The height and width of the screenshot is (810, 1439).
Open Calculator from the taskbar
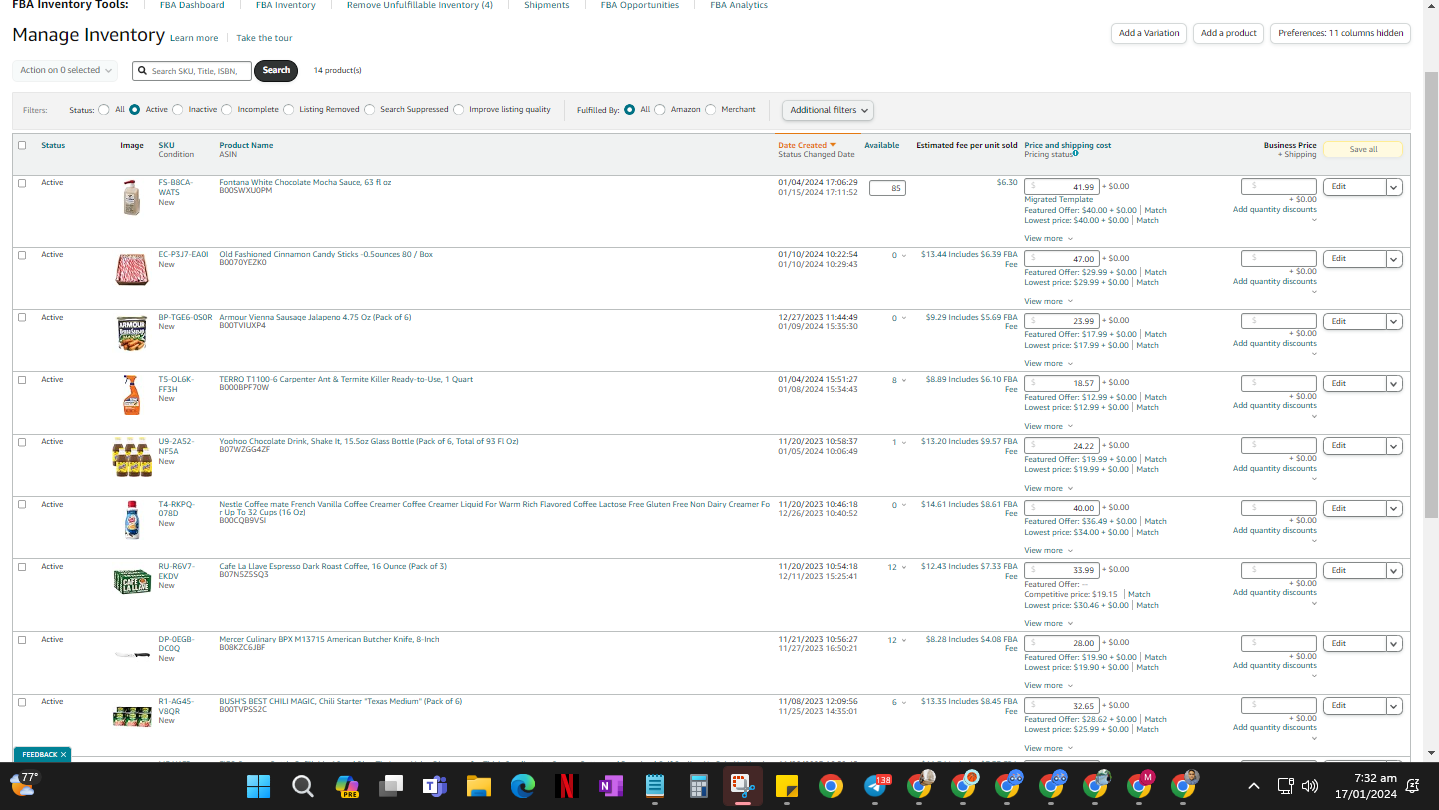[x=699, y=786]
